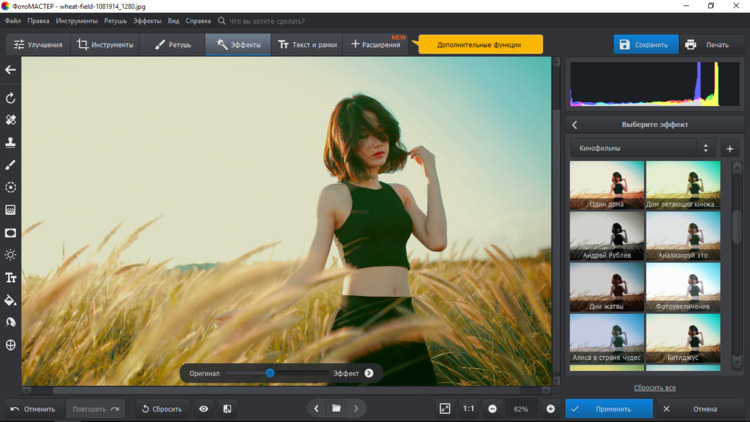Open the folder browse icon in bottom bar
This screenshot has width=750, height=422.
(x=337, y=409)
